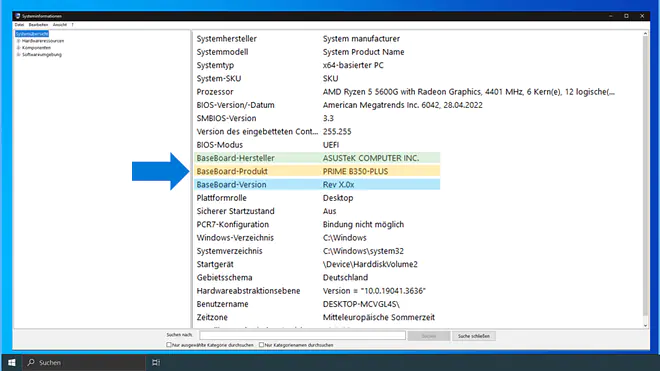Click the Suchen nach input field
The image size is (660, 371).
[302, 335]
